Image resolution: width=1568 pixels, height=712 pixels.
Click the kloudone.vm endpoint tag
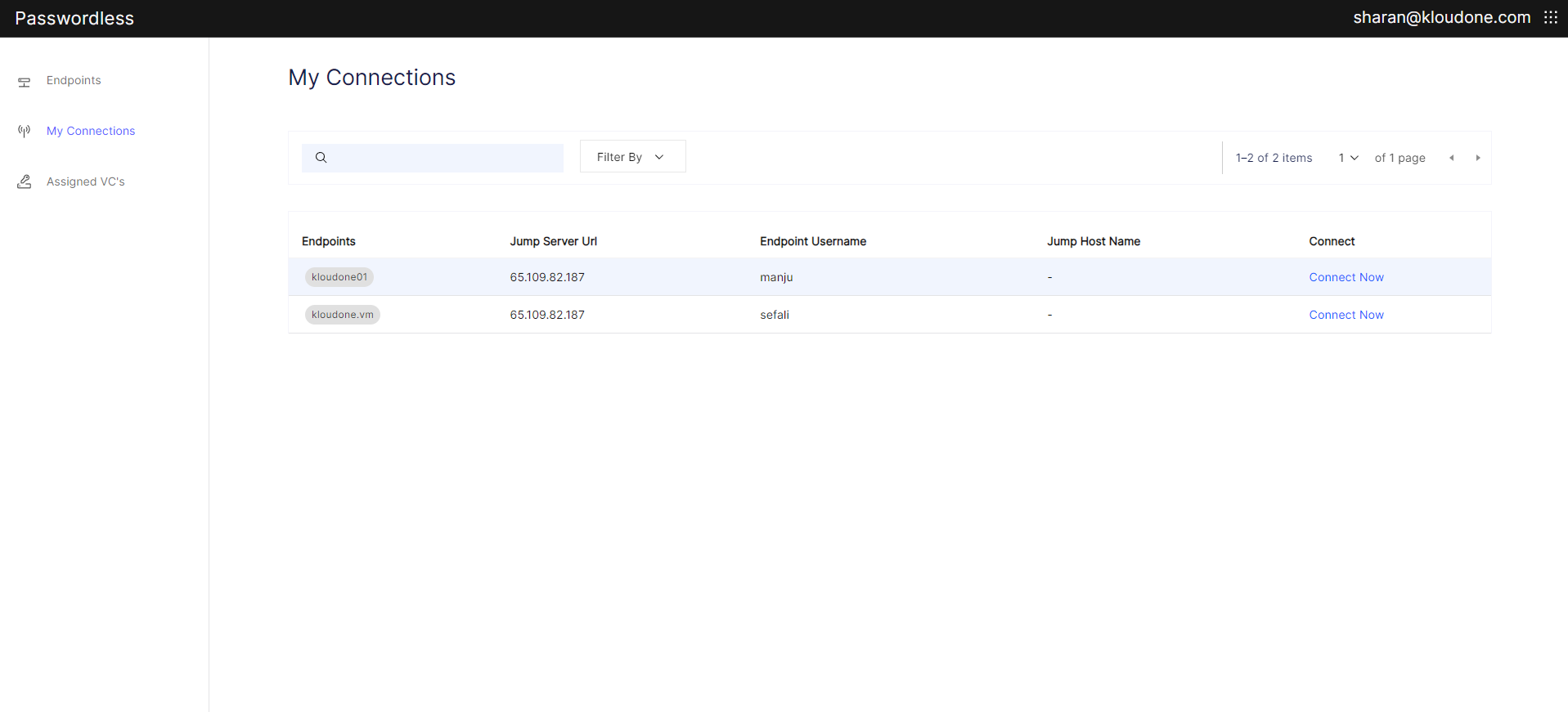pos(343,315)
